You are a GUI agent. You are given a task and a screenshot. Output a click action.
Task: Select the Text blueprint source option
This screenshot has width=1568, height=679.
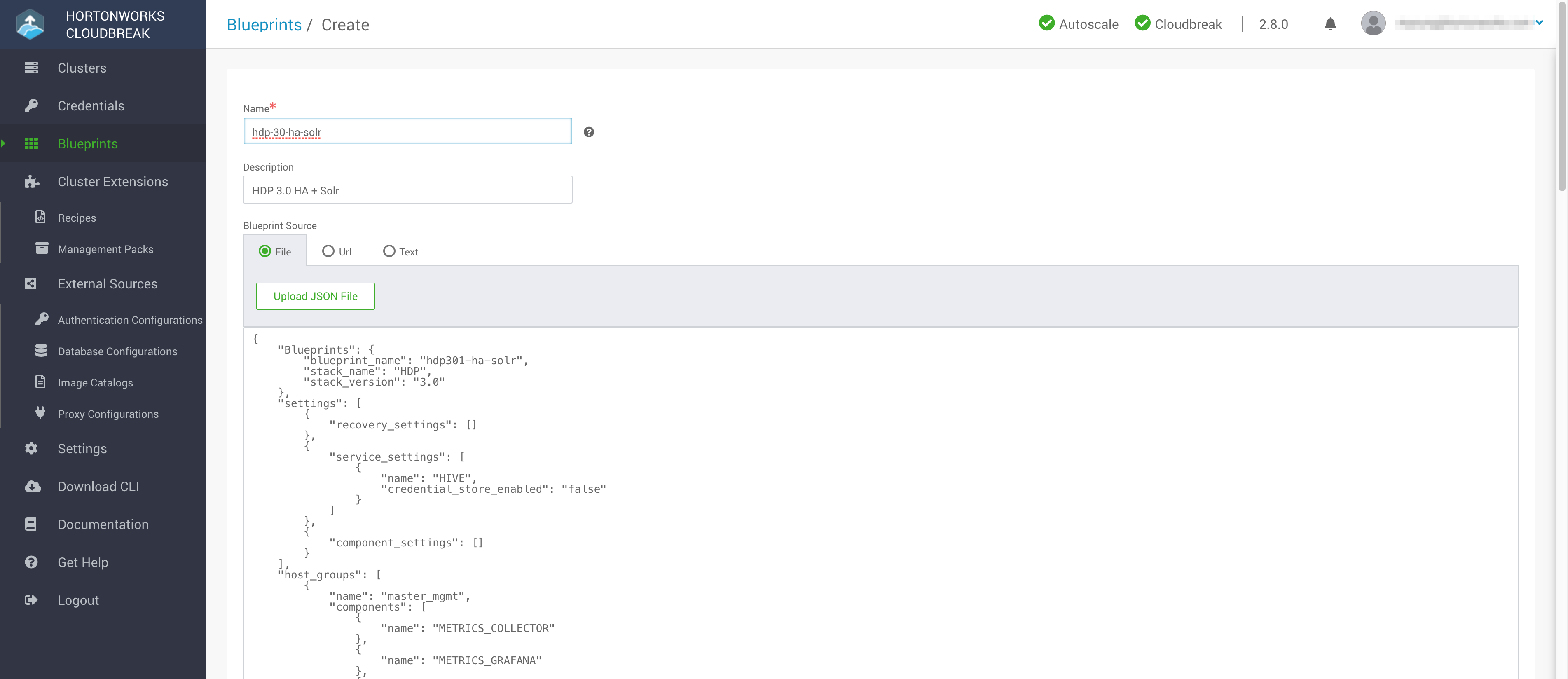click(389, 251)
